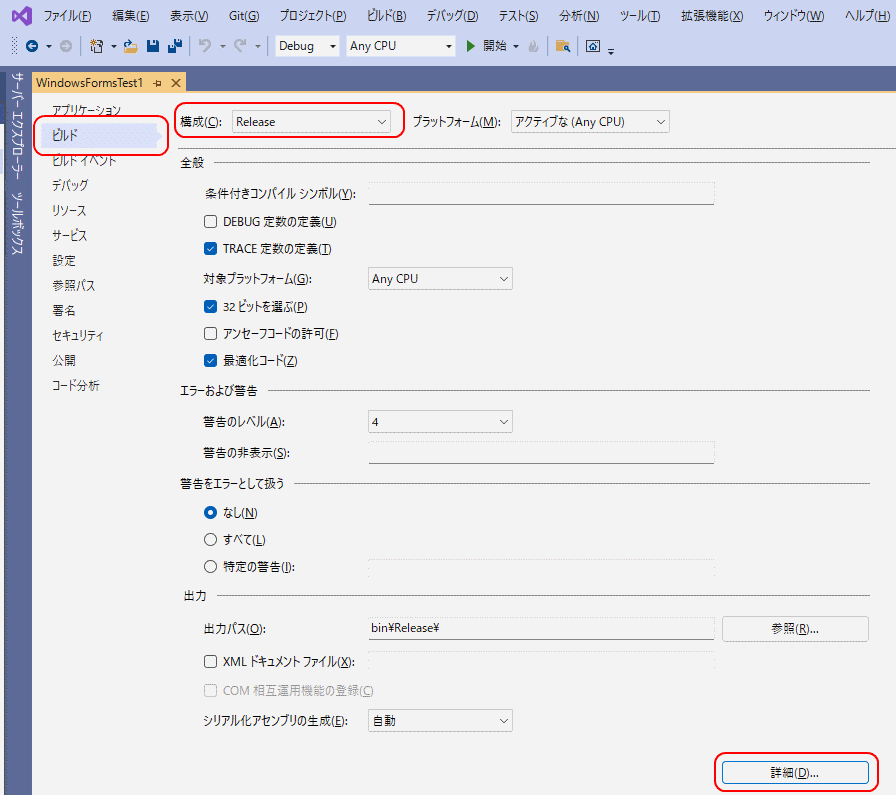Open the toolbar Any CPU platform dropdown
896x795 pixels.
click(401, 46)
